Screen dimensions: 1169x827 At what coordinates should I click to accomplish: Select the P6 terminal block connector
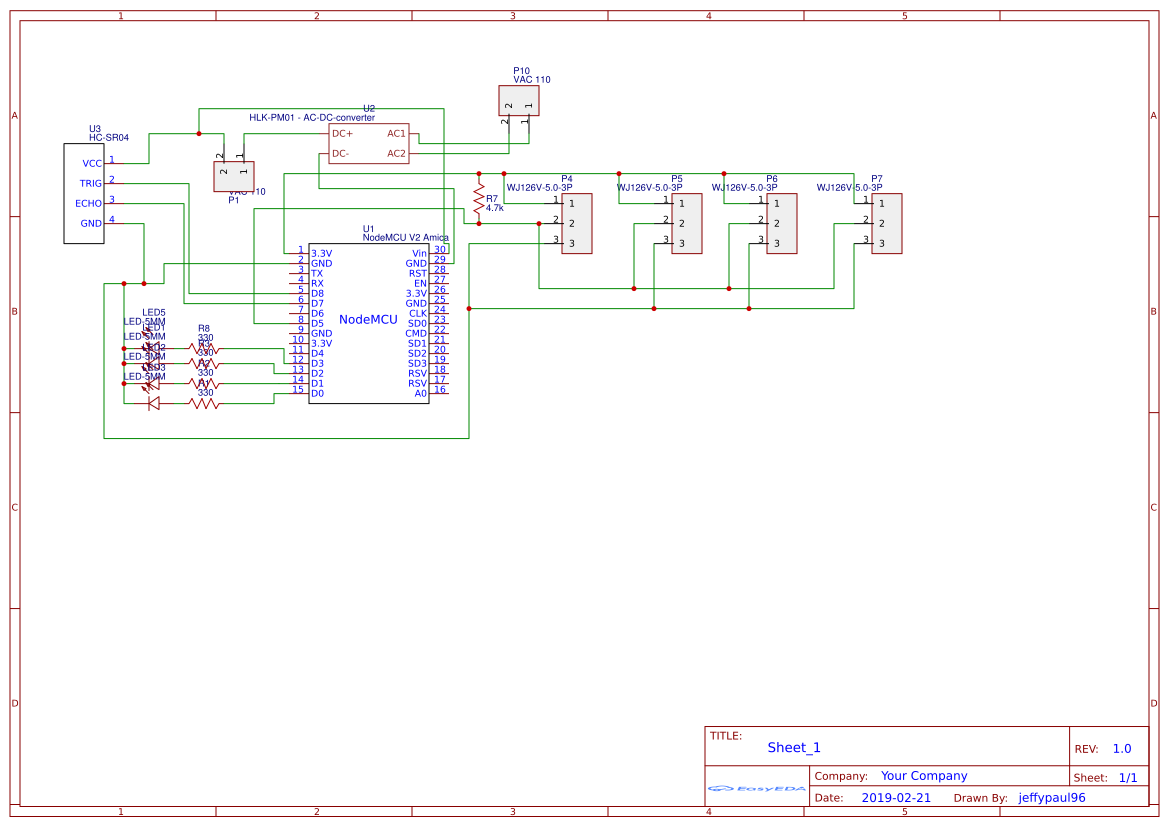pos(781,224)
